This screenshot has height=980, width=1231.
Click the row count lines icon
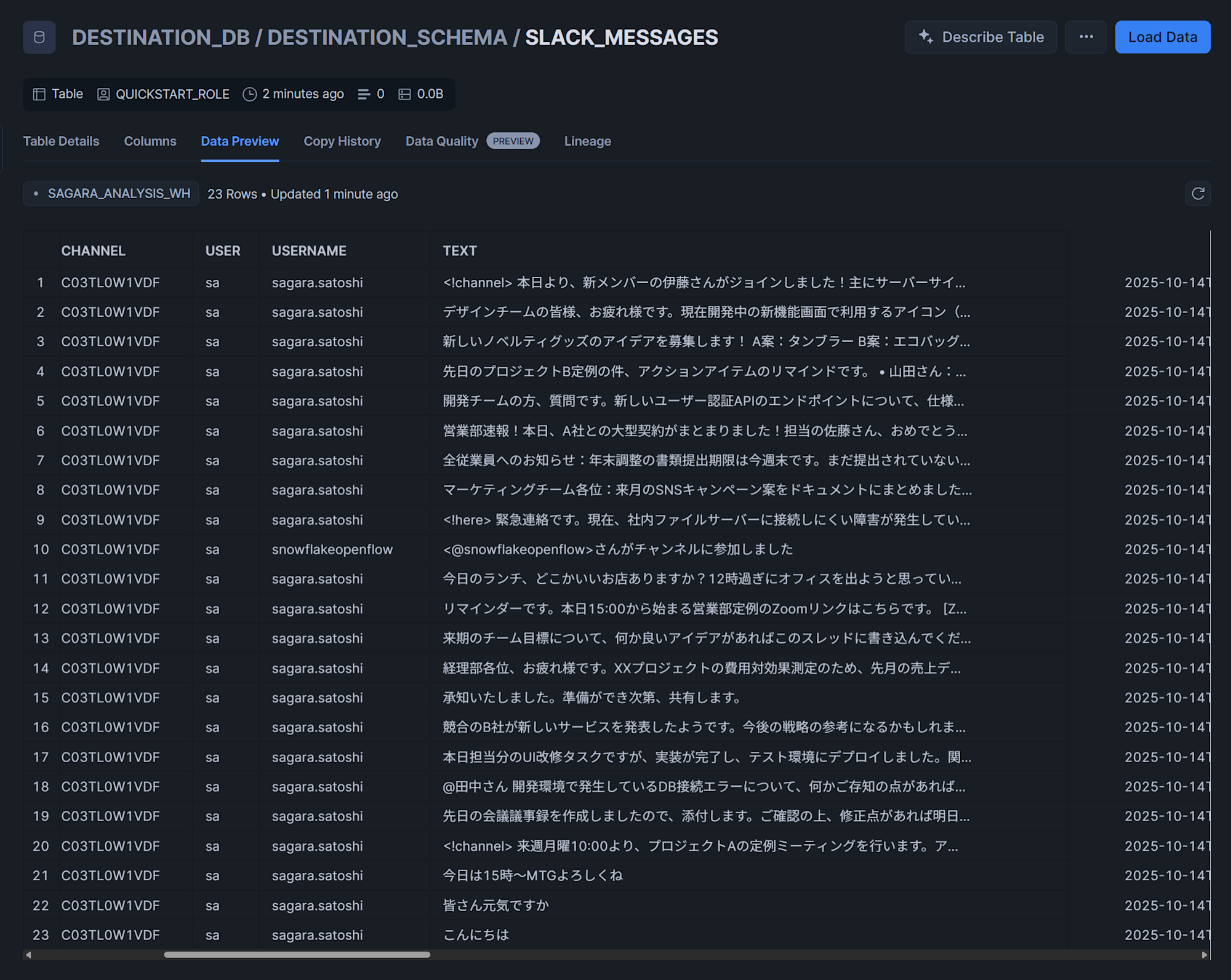point(364,94)
